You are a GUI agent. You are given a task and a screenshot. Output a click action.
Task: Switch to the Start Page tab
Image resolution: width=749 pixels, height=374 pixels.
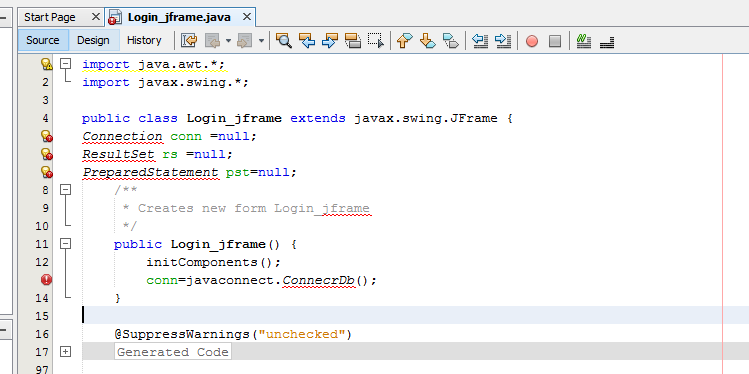pyautogui.click(x=50, y=17)
